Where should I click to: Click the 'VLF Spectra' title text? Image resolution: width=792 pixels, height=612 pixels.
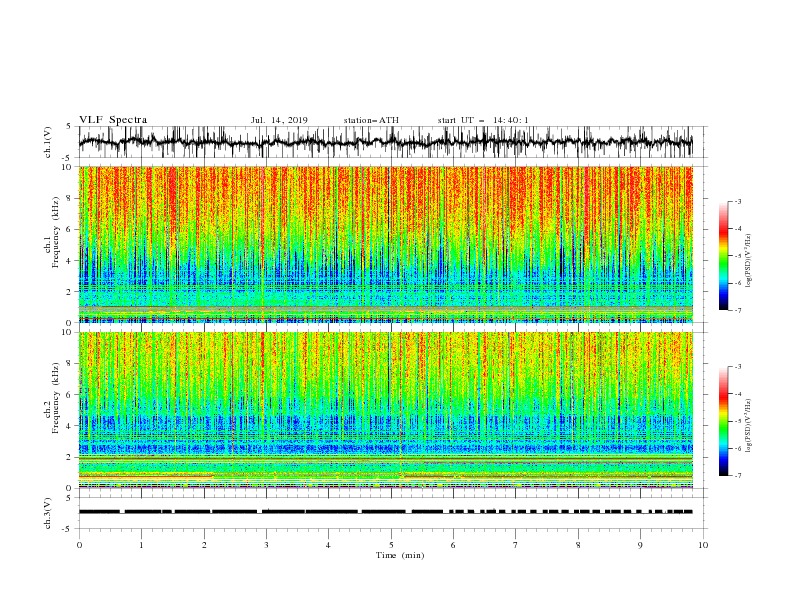(113, 120)
